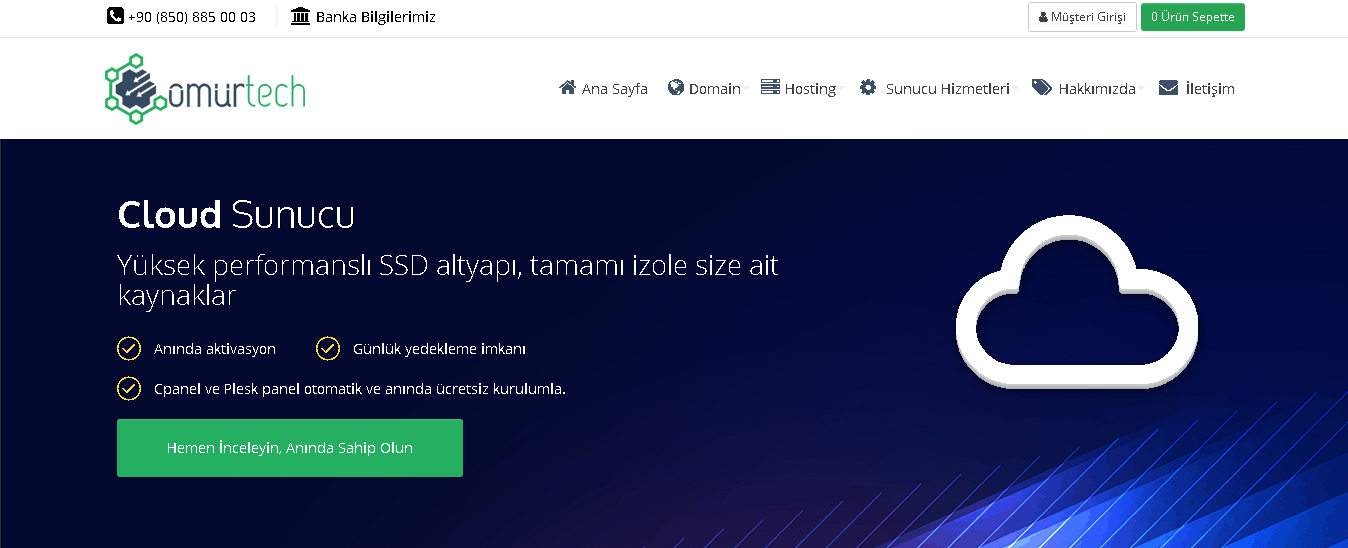Click the globe icon beside Domain
Screen dimensions: 1348x548
point(676,87)
